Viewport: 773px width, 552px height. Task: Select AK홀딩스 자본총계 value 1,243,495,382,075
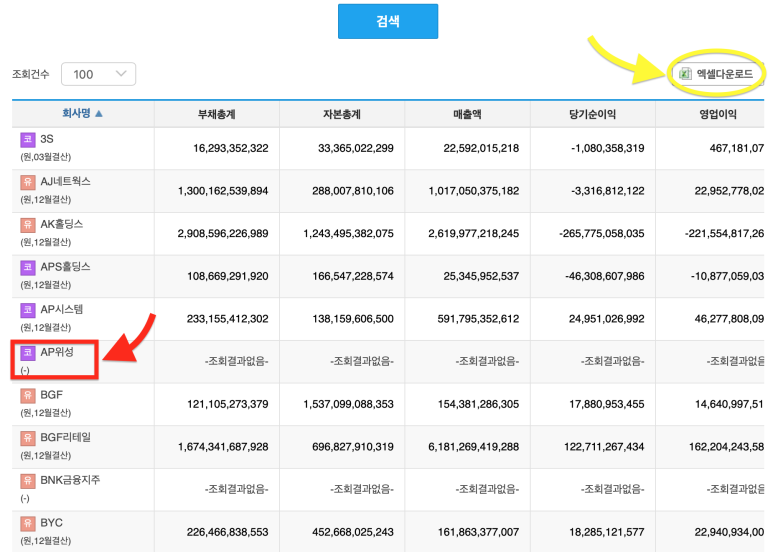point(349,233)
